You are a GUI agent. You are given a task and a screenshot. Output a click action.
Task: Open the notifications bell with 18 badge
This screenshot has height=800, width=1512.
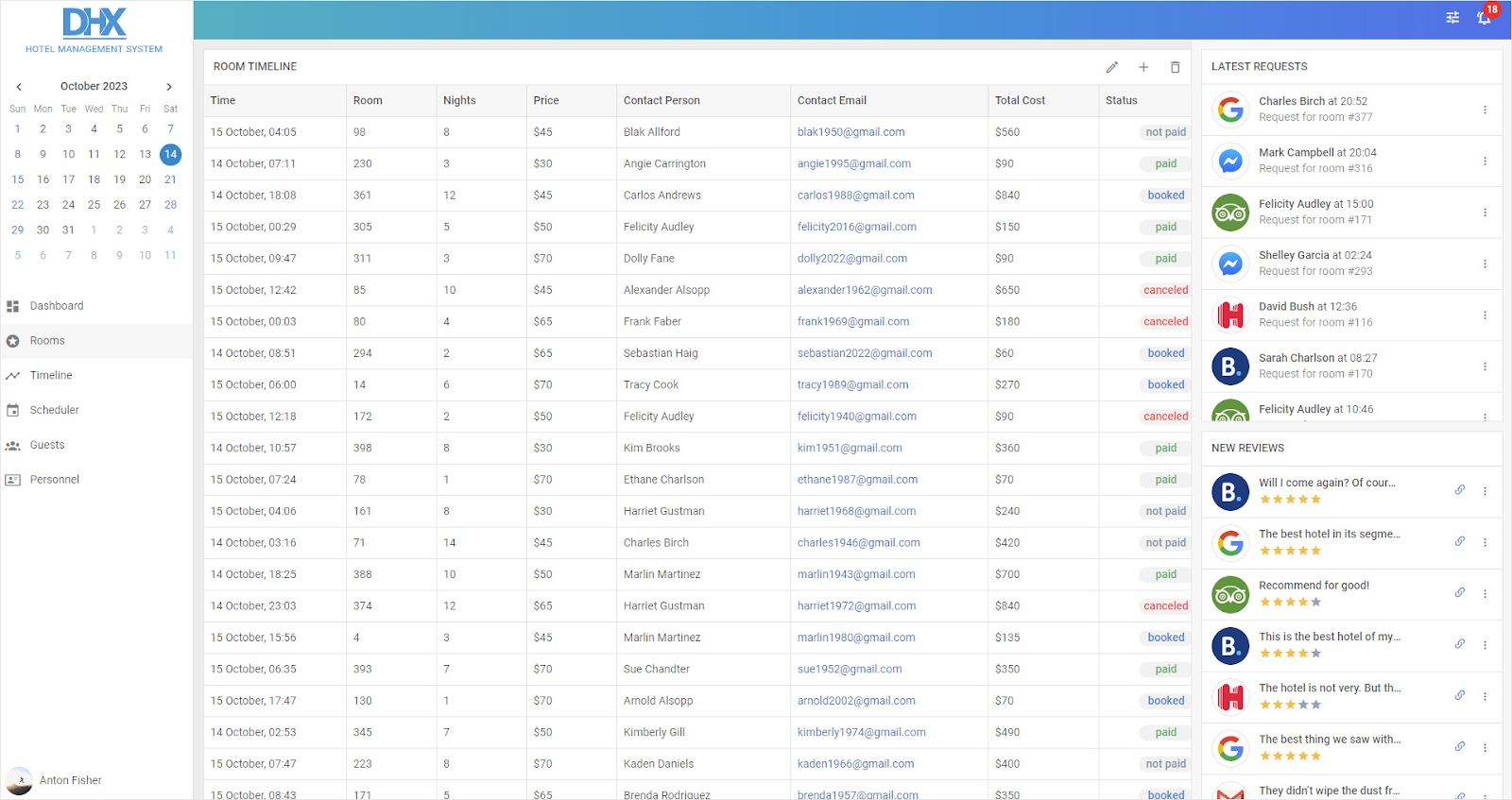click(1485, 17)
